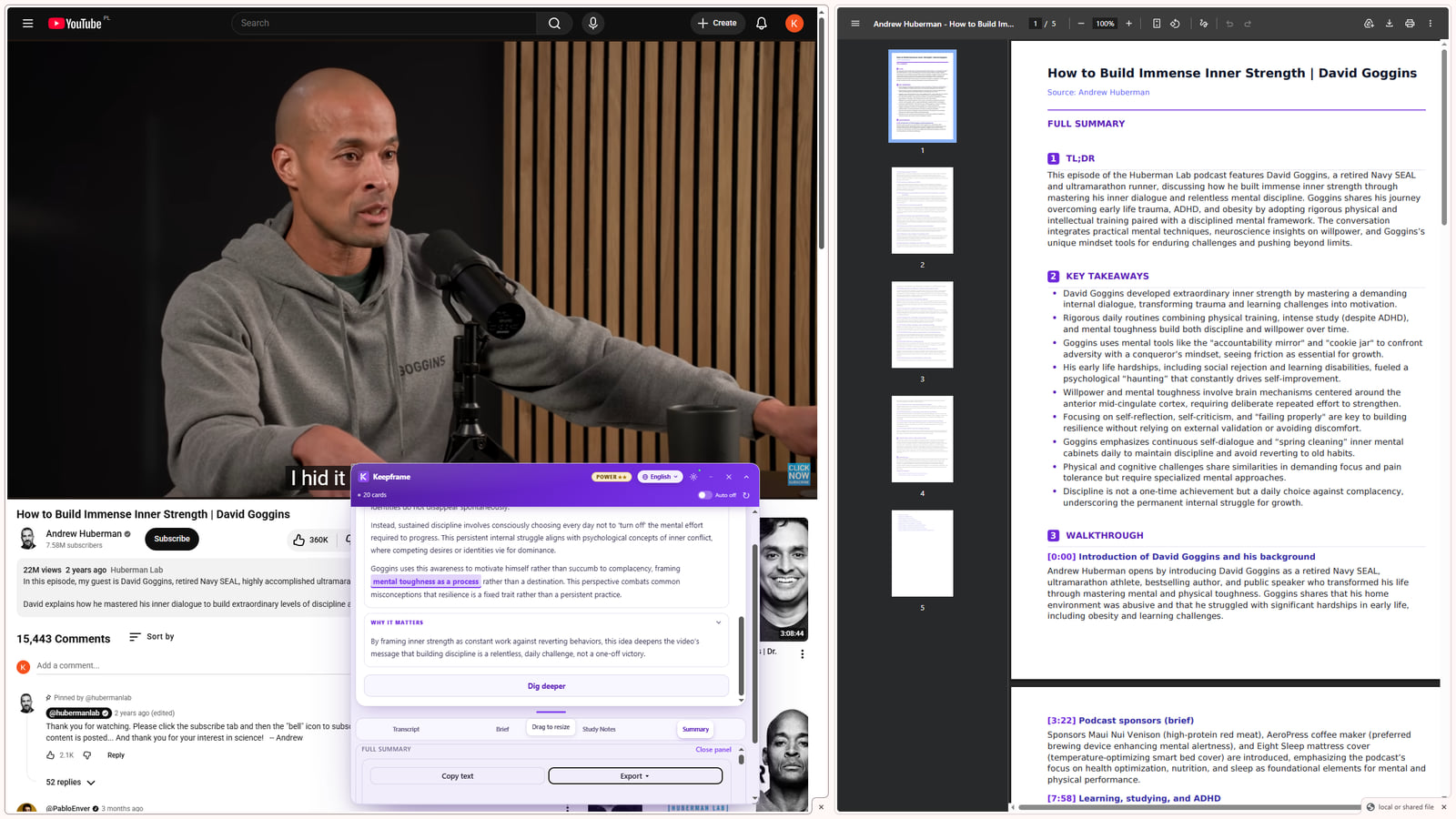Like the pinned hubermanlab comment
The width and height of the screenshot is (1456, 819).
tap(50, 755)
